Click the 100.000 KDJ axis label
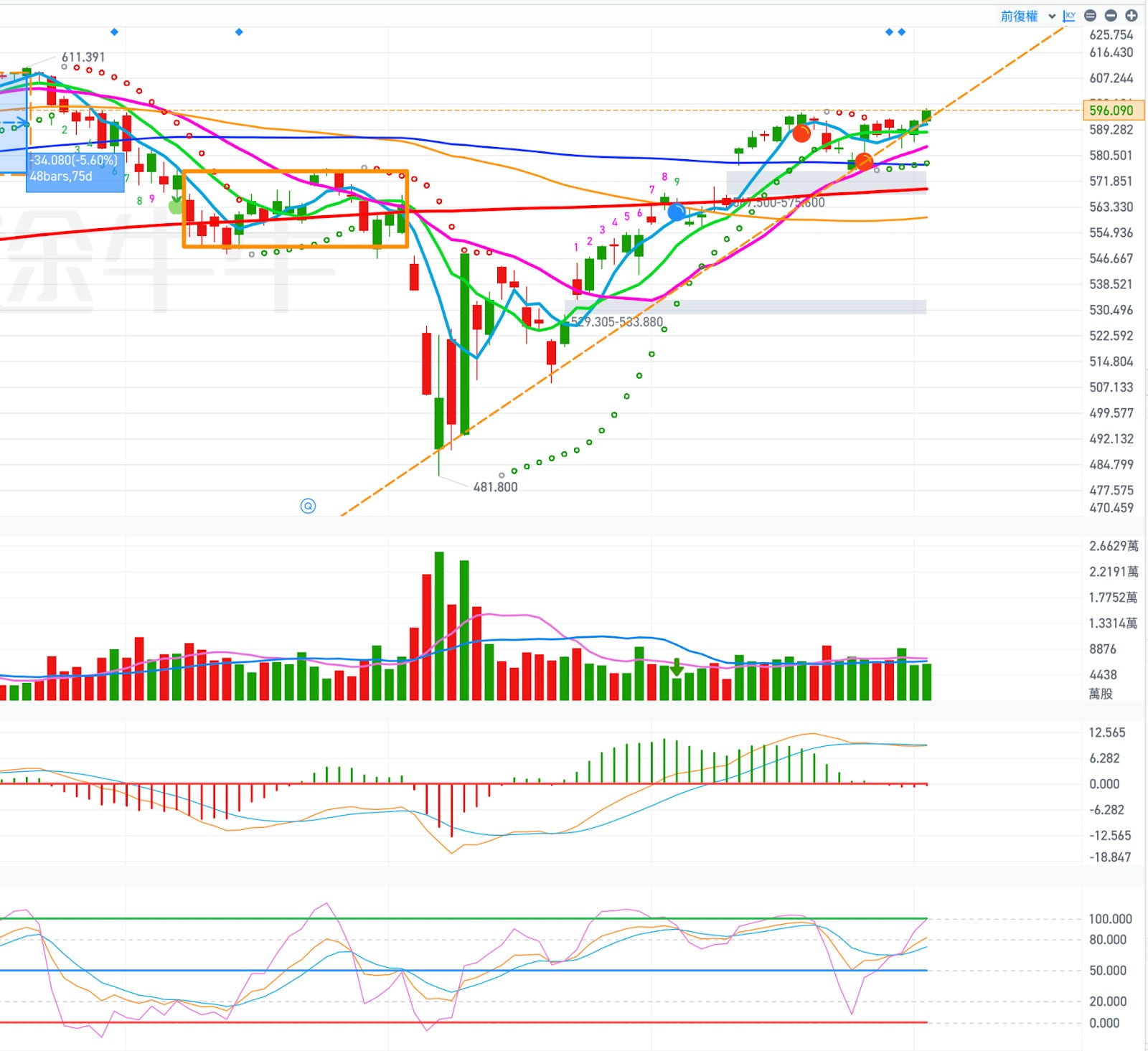Image resolution: width=1148 pixels, height=1051 pixels. click(1110, 919)
